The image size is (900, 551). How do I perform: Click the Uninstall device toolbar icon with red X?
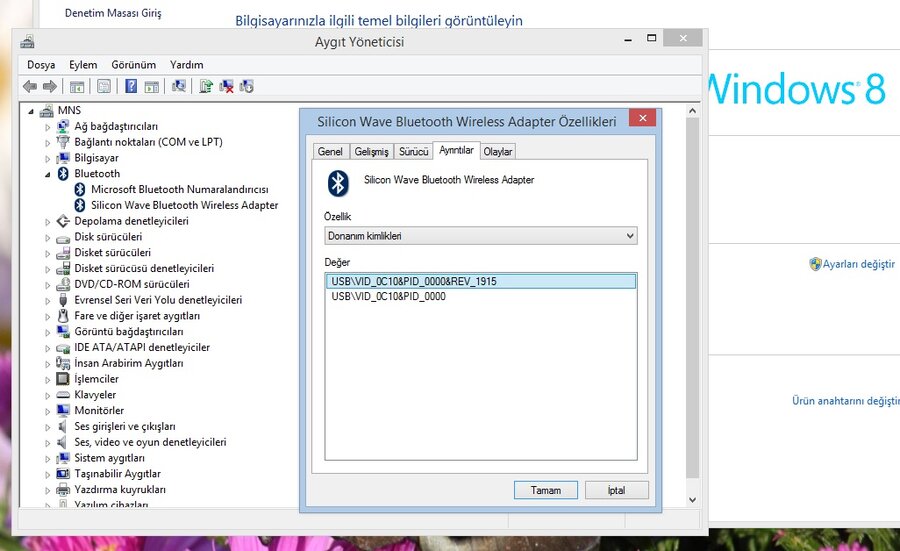coord(226,86)
